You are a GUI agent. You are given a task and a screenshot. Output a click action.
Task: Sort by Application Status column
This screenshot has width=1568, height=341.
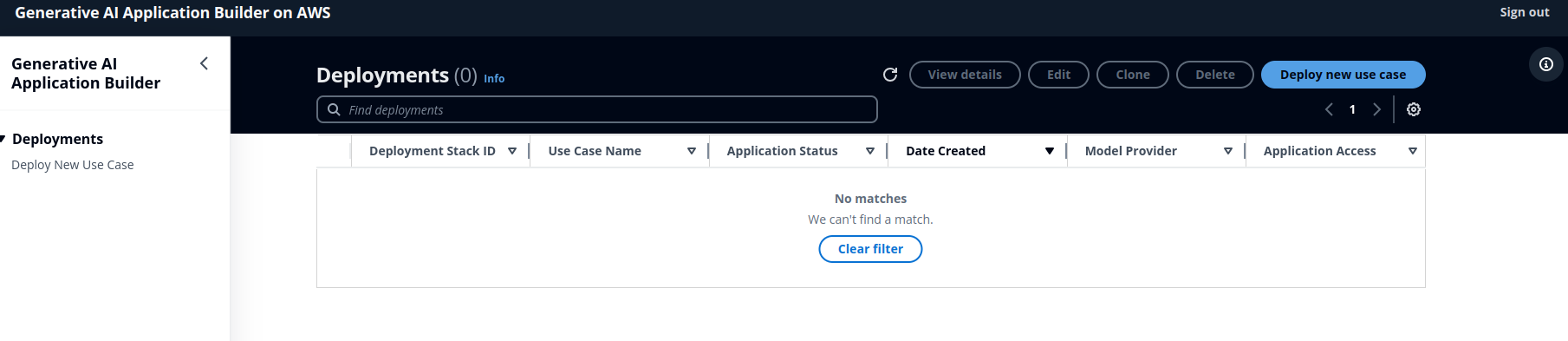point(798,151)
